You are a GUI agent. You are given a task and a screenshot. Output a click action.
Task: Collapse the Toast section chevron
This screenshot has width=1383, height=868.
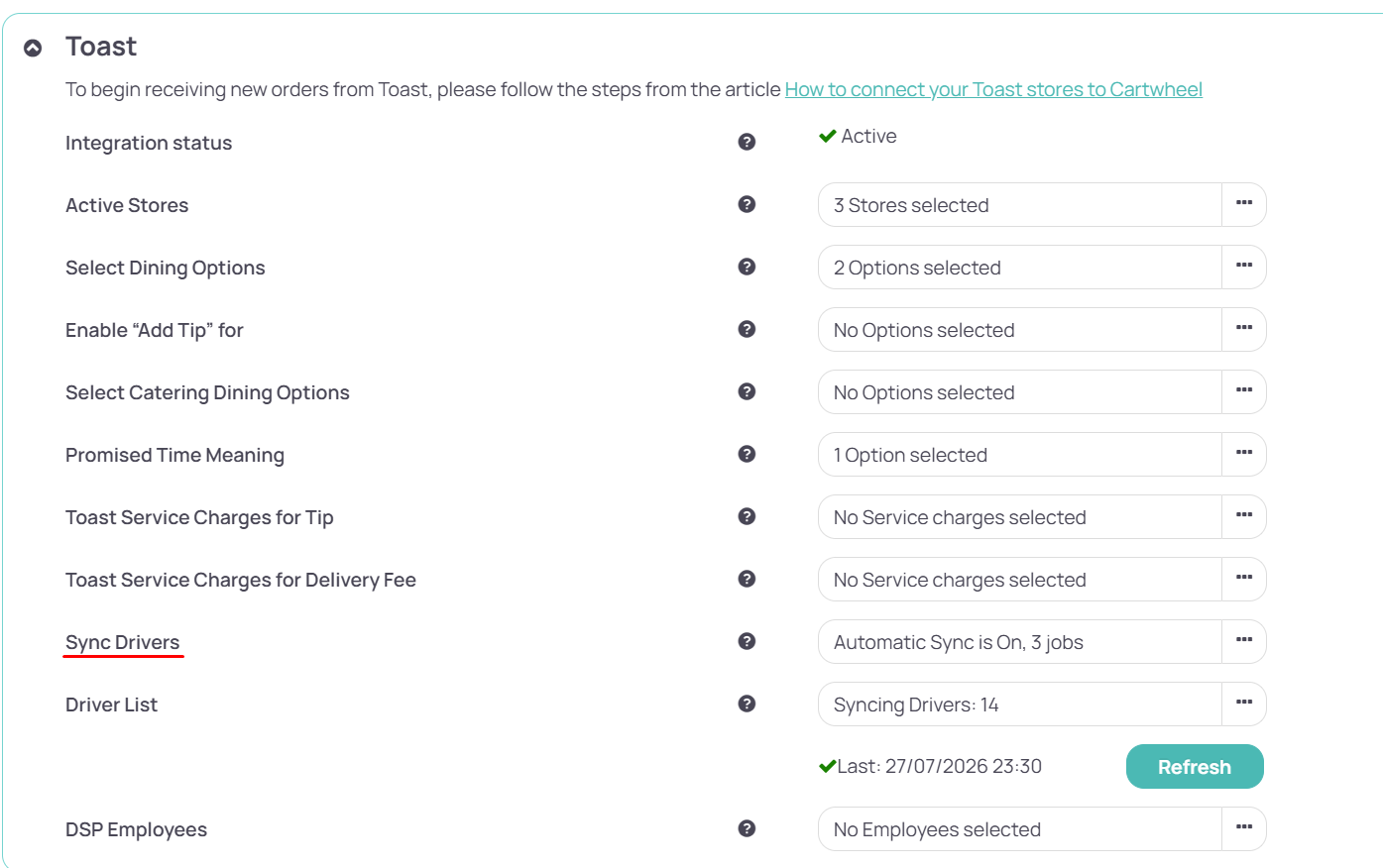coord(33,48)
